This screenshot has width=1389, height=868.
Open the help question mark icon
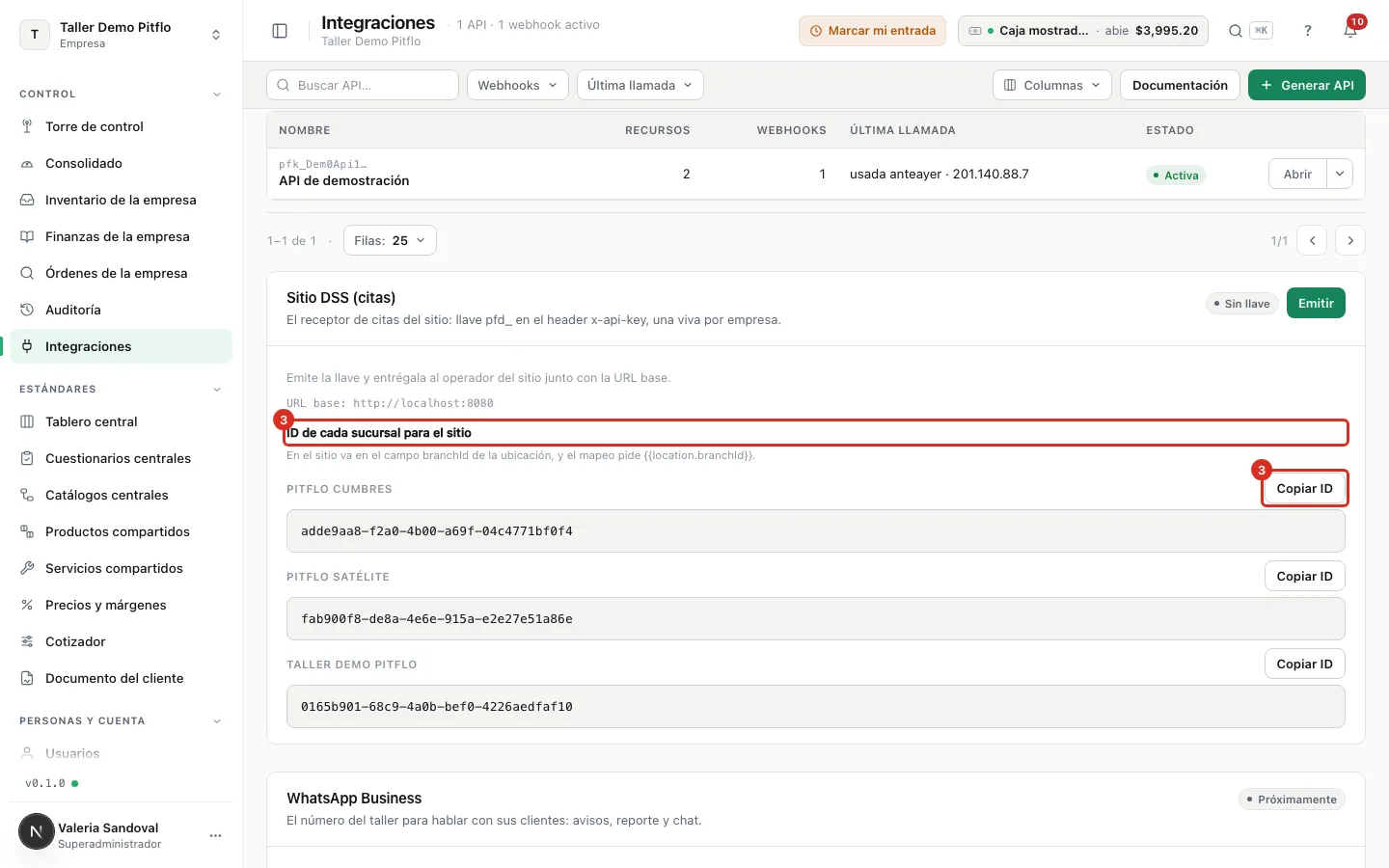tap(1308, 31)
